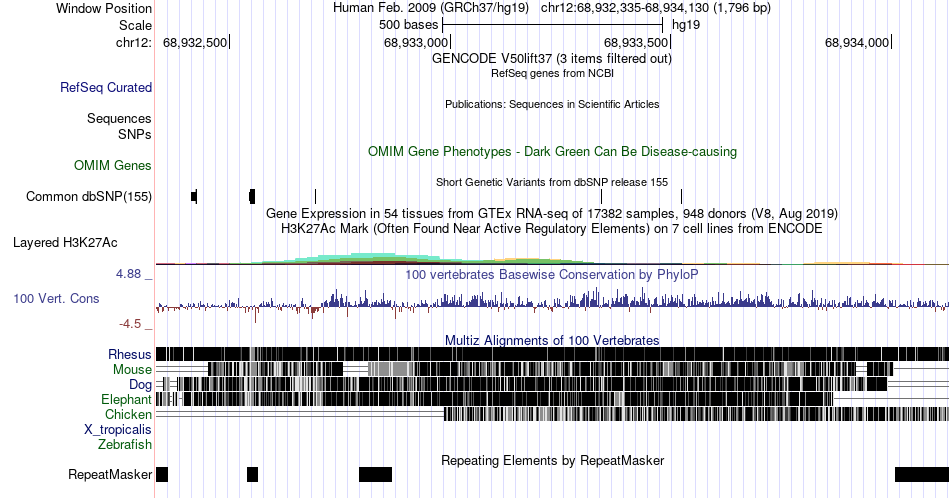The height and width of the screenshot is (498, 950).
Task: Select the Zebrafish alignment row label
Action: coord(125,444)
